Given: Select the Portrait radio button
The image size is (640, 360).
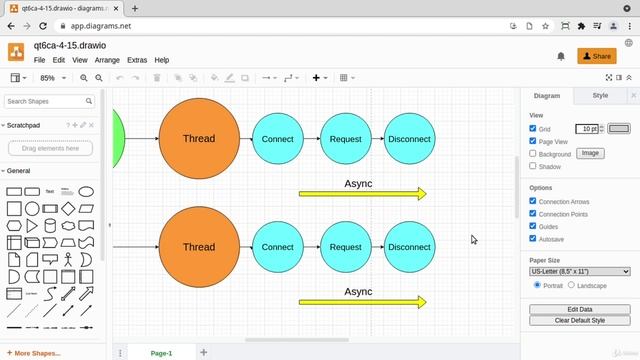Looking at the screenshot, I should pyautogui.click(x=538, y=285).
